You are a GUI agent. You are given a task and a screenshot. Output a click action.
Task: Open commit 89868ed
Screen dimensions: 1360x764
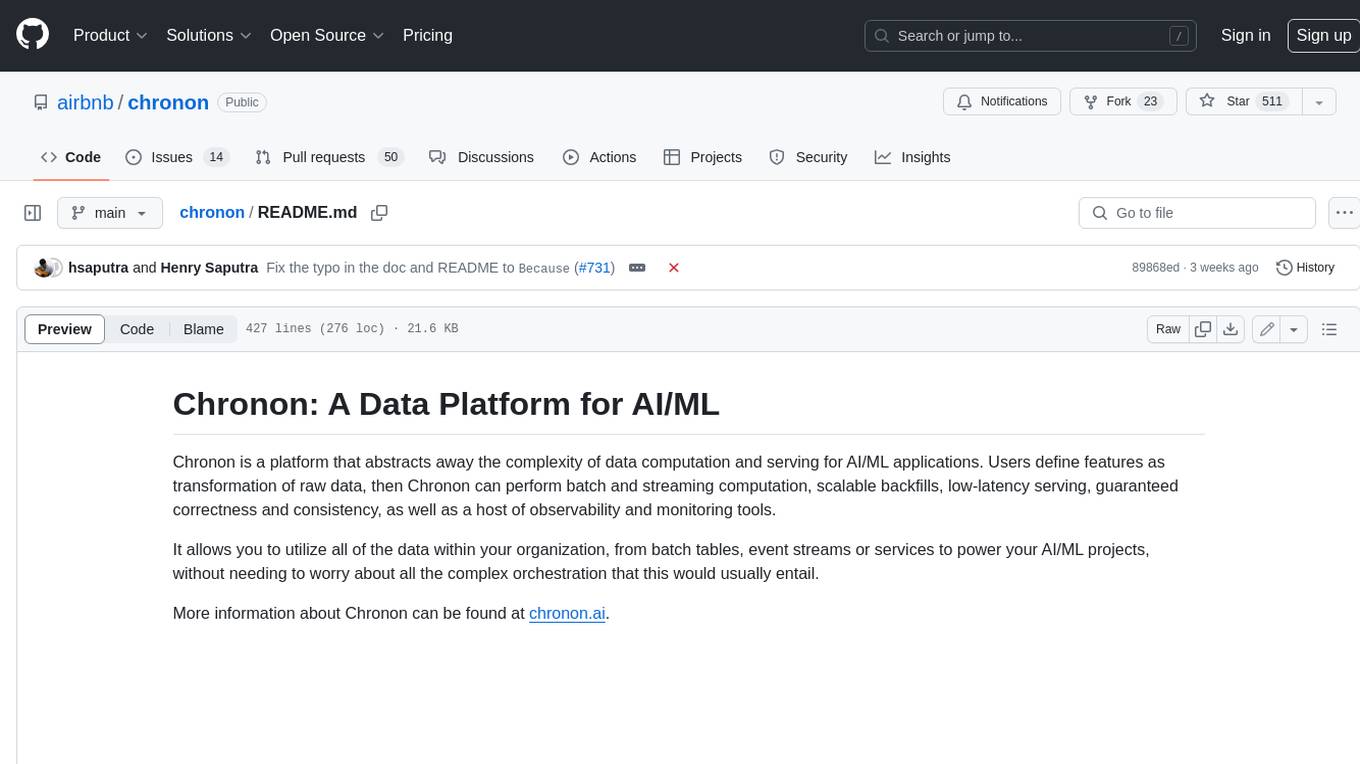1156,268
